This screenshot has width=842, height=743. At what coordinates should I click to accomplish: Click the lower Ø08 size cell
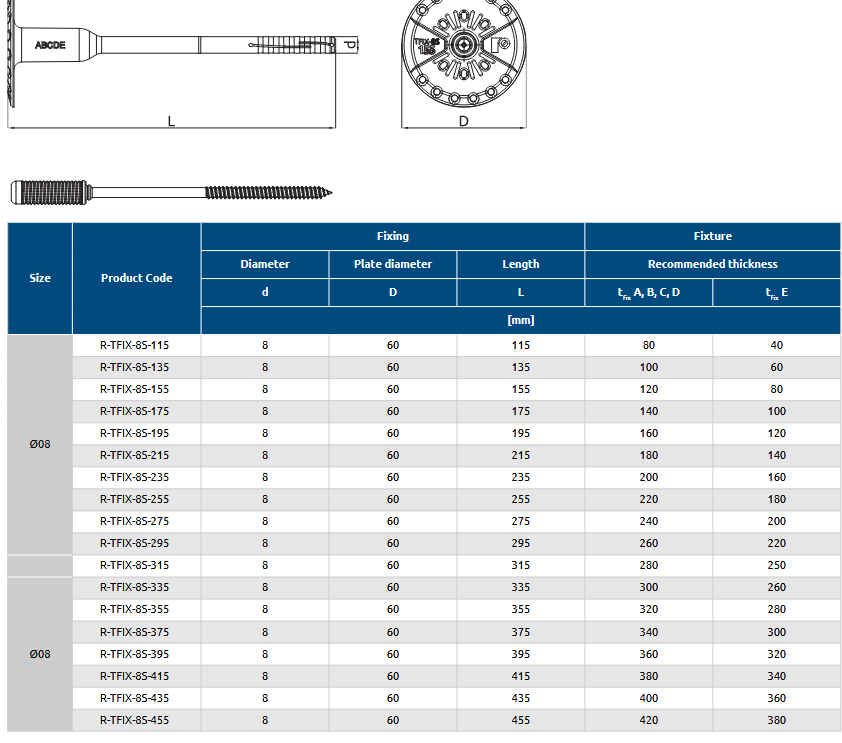click(40, 654)
